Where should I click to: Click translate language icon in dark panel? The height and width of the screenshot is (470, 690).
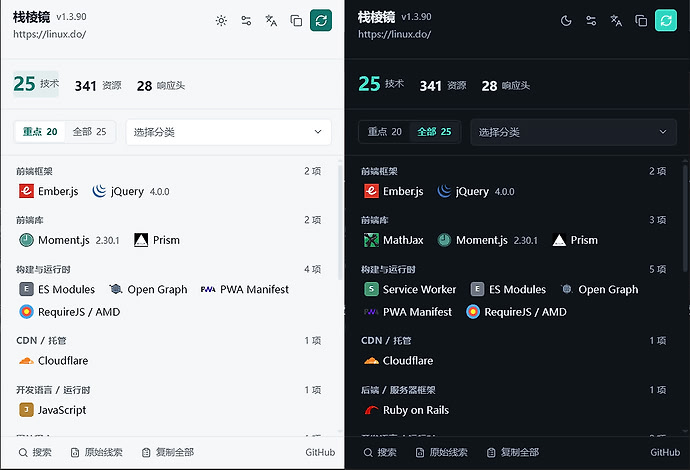(616, 21)
